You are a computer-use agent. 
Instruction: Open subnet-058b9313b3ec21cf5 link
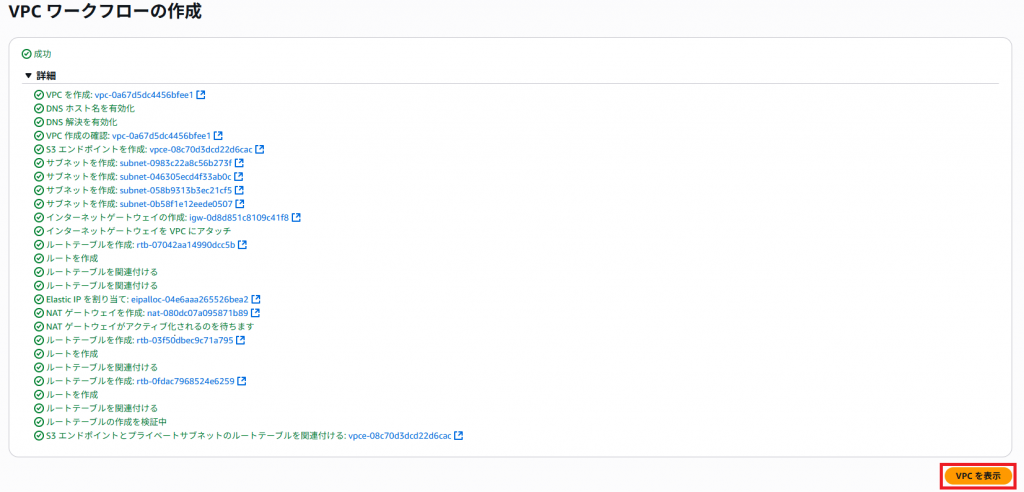176,190
